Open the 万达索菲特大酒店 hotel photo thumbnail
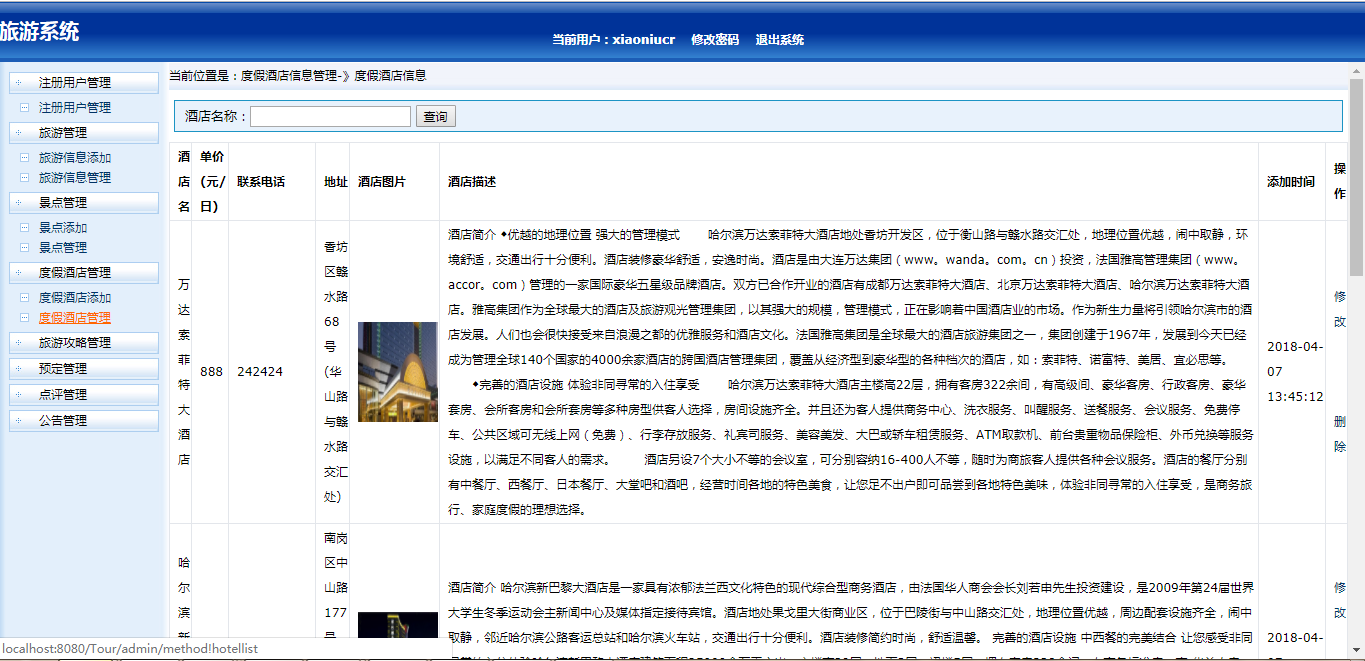The image size is (1365, 661). [398, 371]
